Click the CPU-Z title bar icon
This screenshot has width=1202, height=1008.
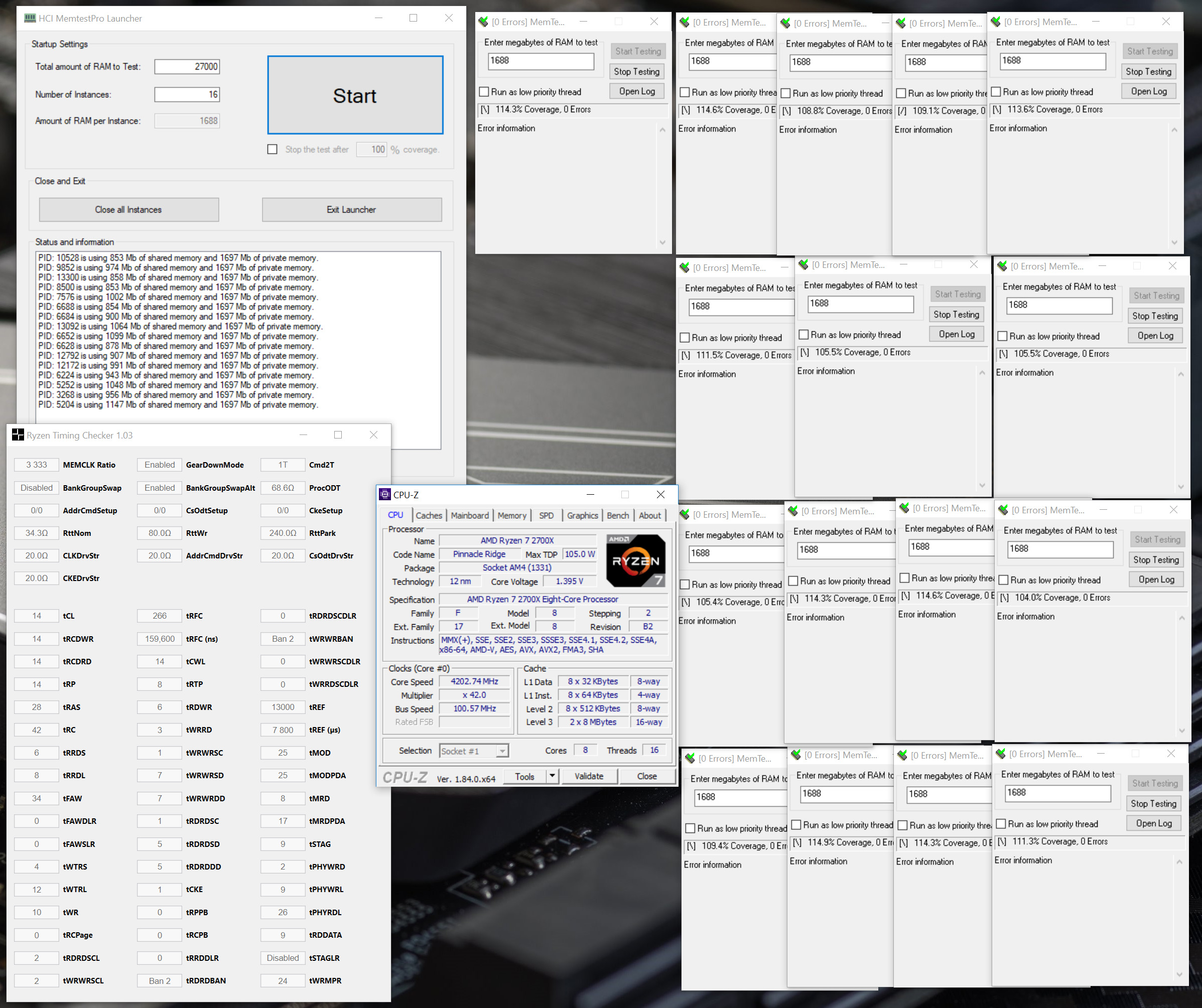(x=385, y=495)
